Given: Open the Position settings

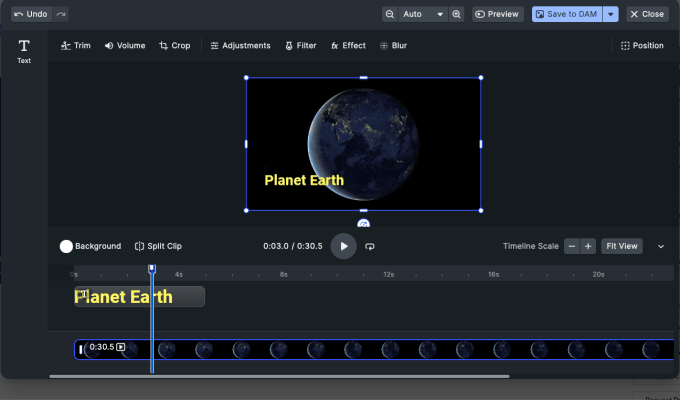Looking at the screenshot, I should coord(641,46).
